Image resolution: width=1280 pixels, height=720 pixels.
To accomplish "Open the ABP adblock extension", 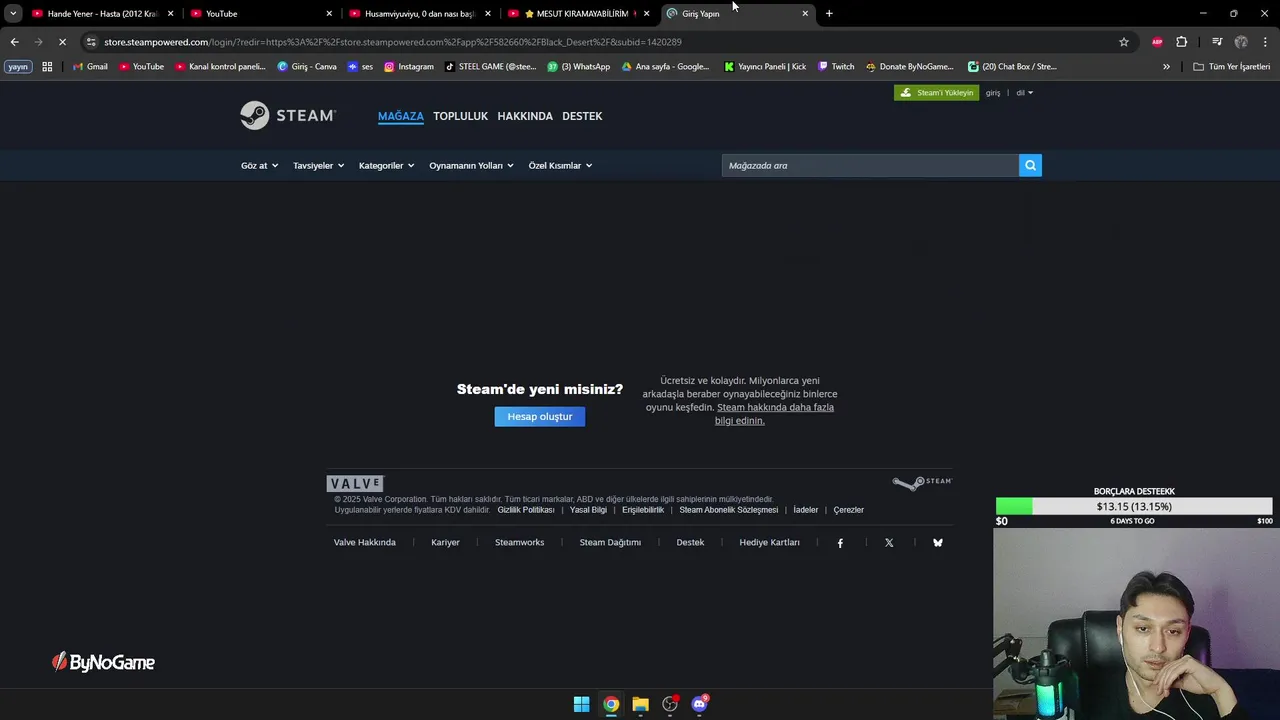I will point(1157,42).
